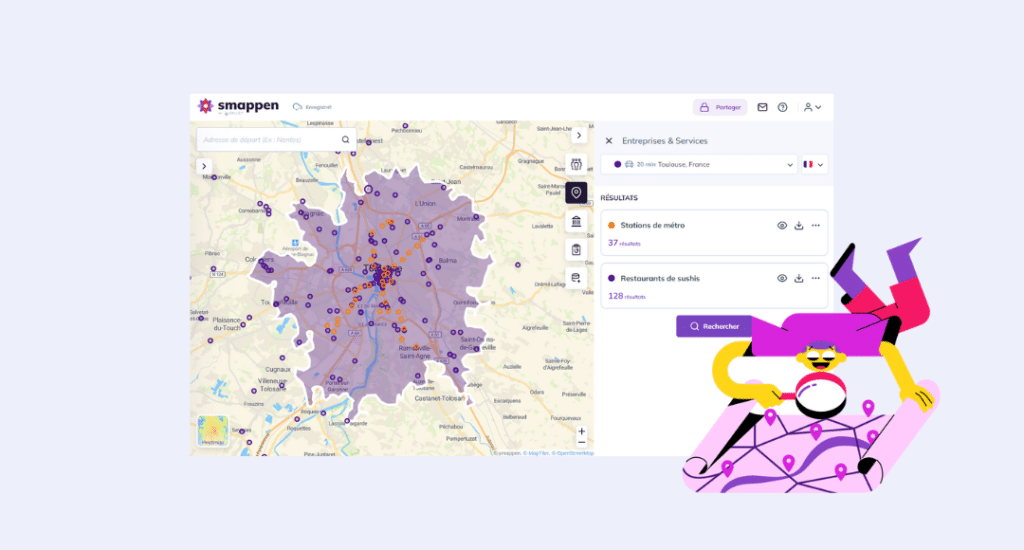Open more options for Stations de métro

pyautogui.click(x=816, y=225)
